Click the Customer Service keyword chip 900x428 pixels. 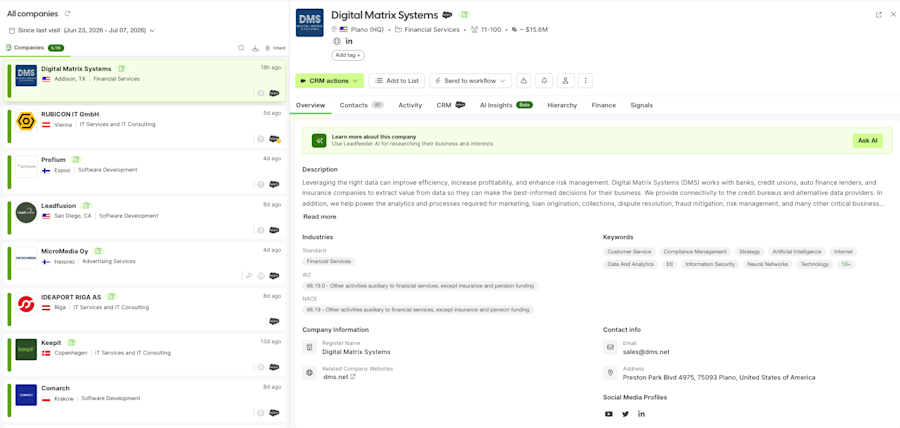629,252
